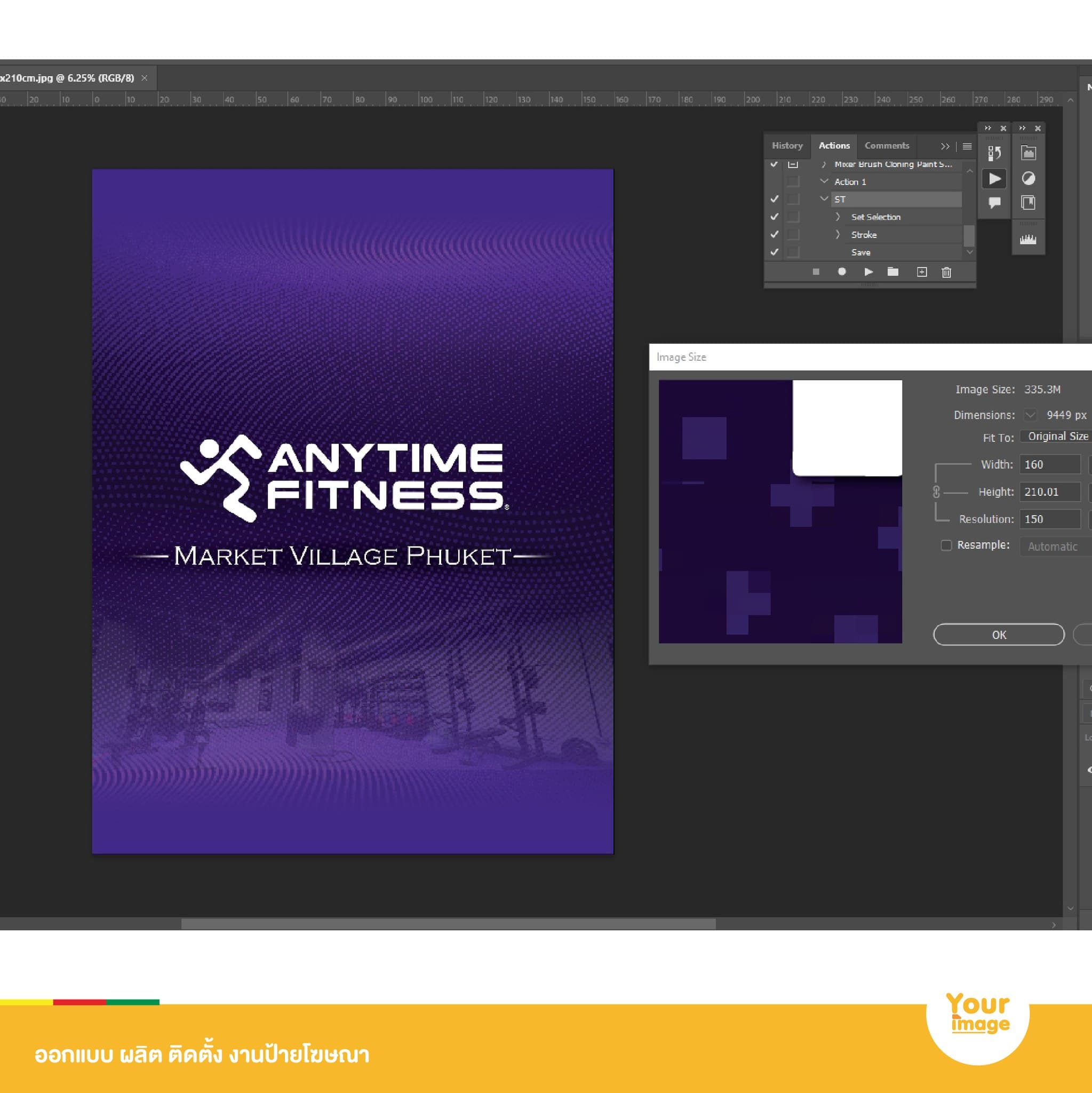Toggle the checkmark for Save step
The height and width of the screenshot is (1093, 1092).
[774, 252]
